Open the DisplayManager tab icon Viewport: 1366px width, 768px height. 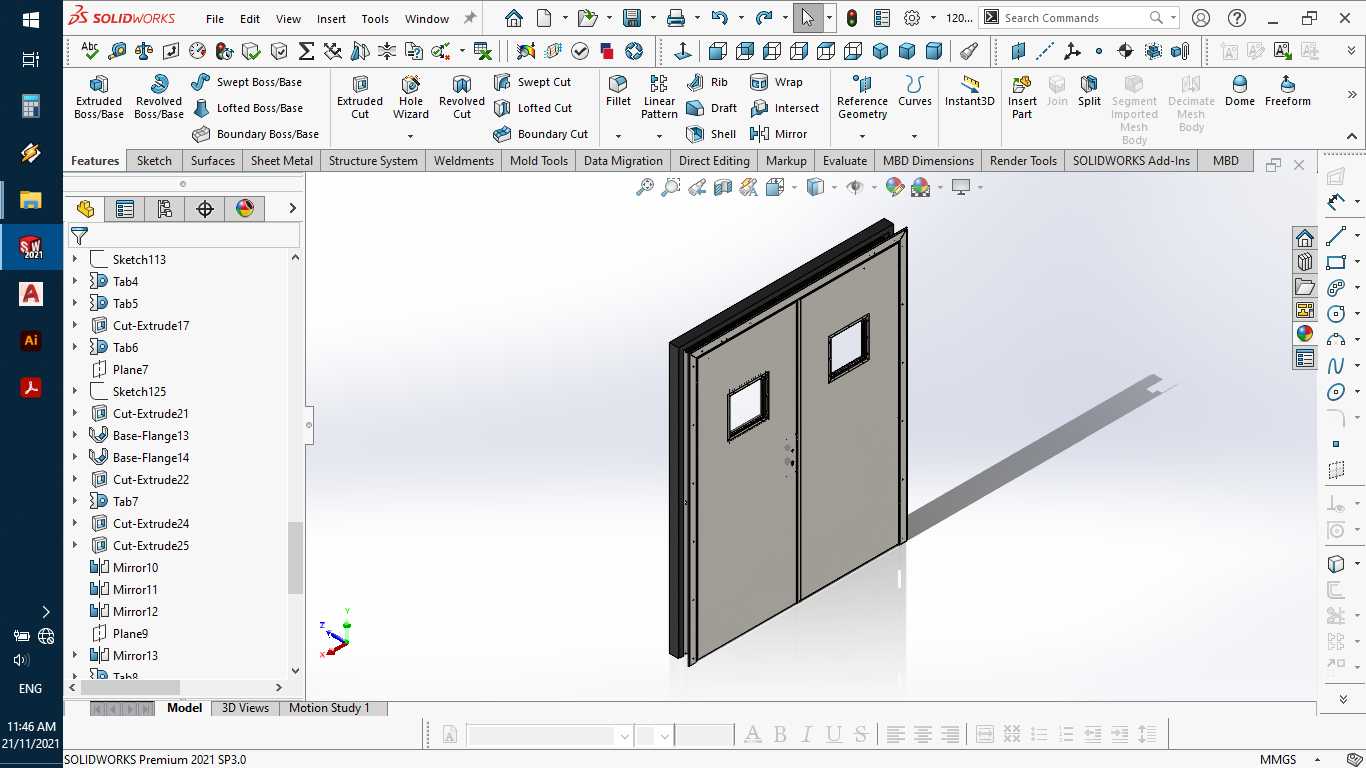click(x=245, y=208)
